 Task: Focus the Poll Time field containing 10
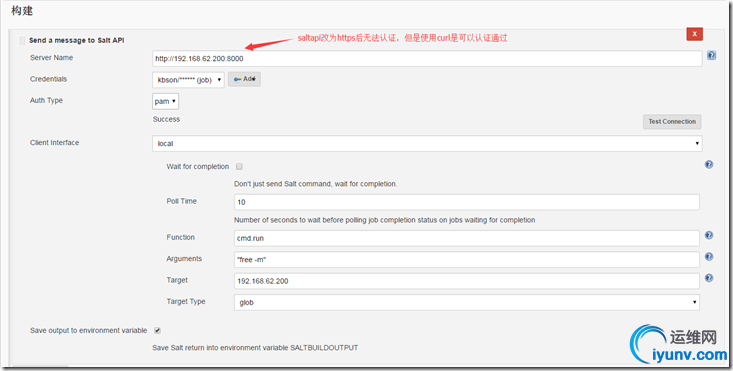point(467,202)
